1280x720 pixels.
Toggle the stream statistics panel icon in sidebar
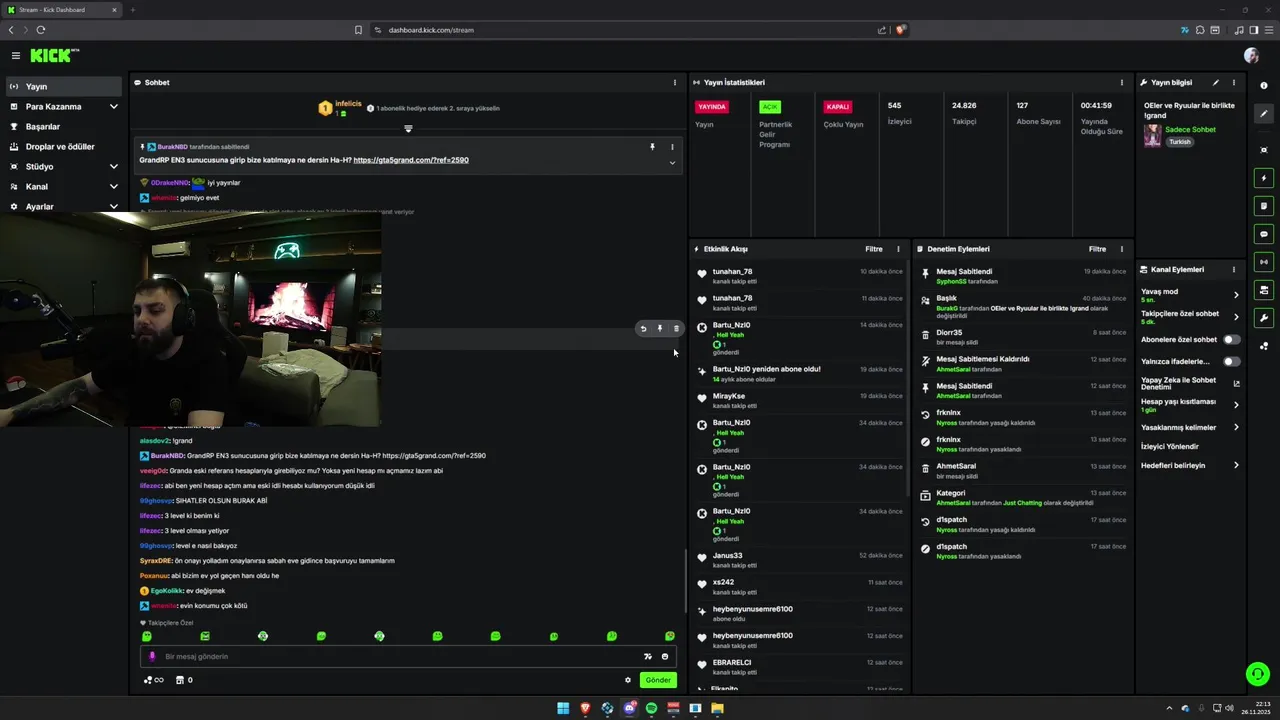point(1264,262)
